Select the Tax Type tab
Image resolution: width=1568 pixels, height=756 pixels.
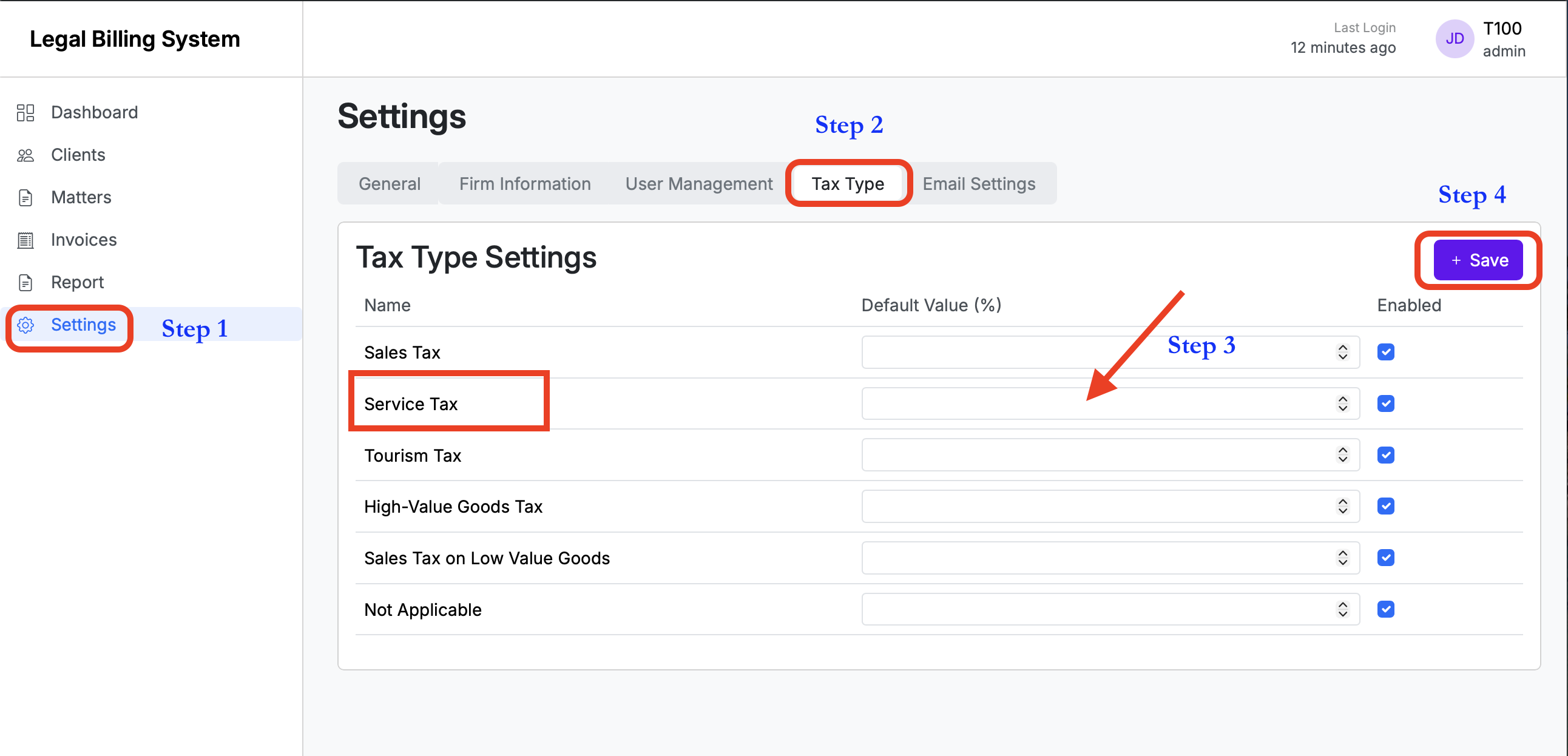coord(848,184)
